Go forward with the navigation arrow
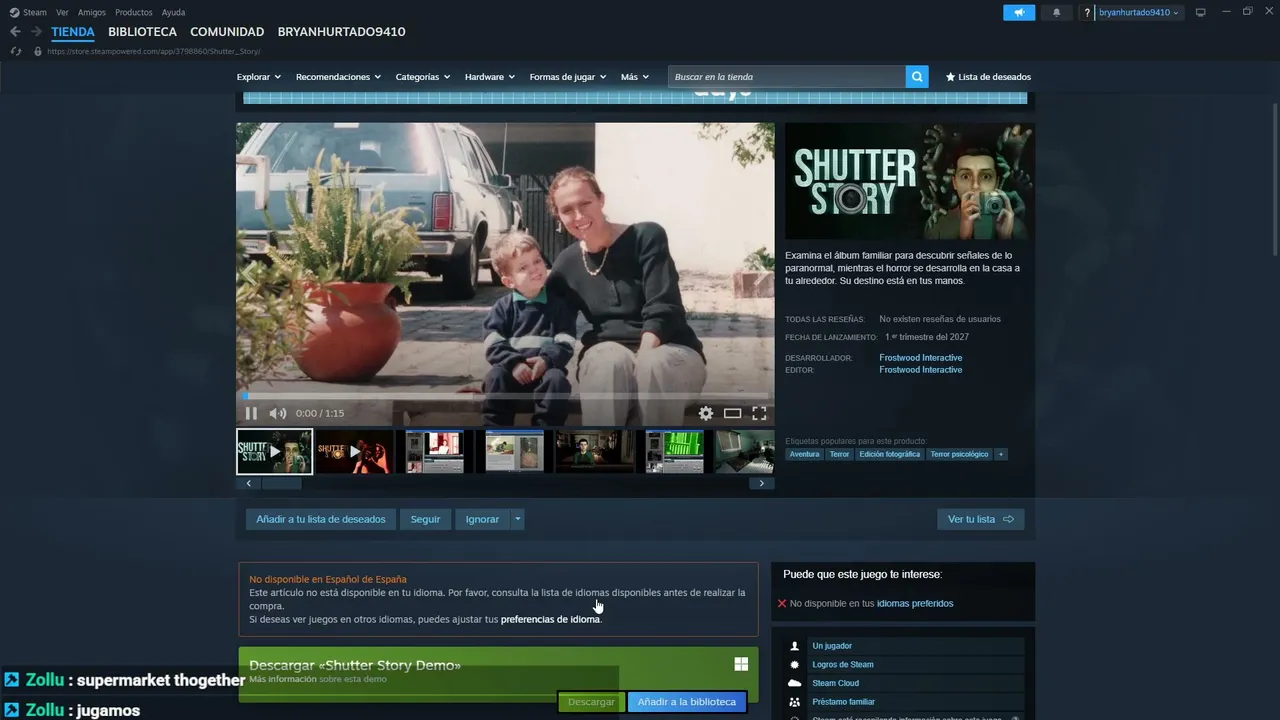 (36, 32)
